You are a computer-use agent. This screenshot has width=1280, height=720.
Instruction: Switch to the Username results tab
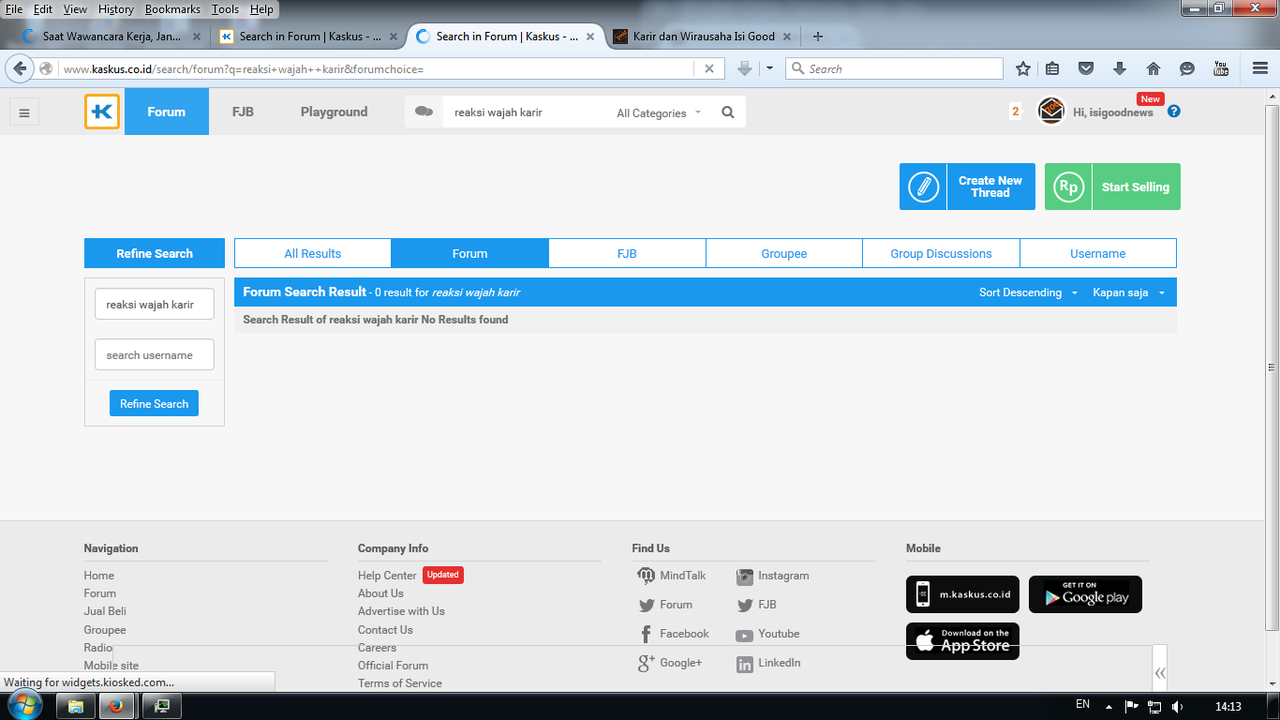click(1098, 254)
